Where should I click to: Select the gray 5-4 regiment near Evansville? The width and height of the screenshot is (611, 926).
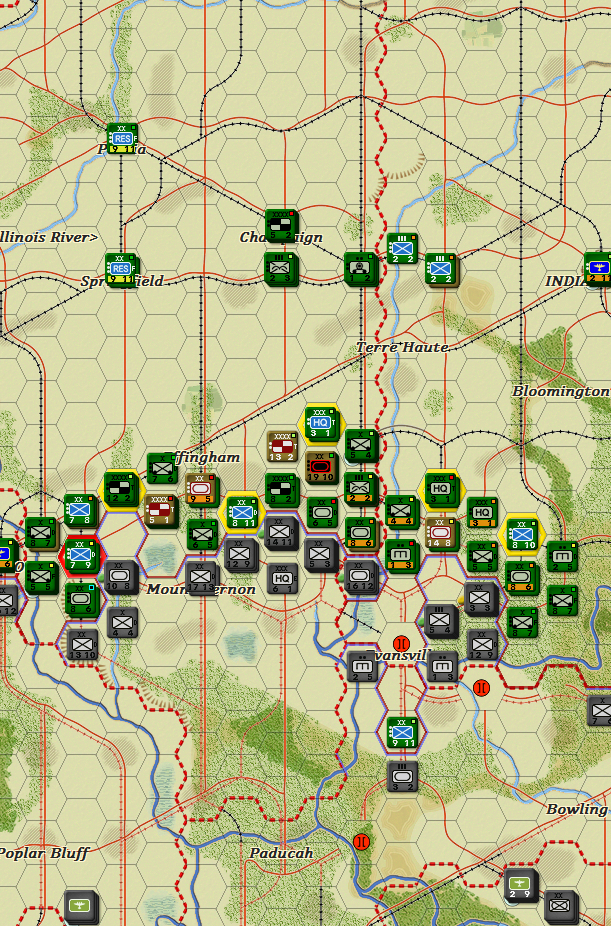click(x=441, y=621)
